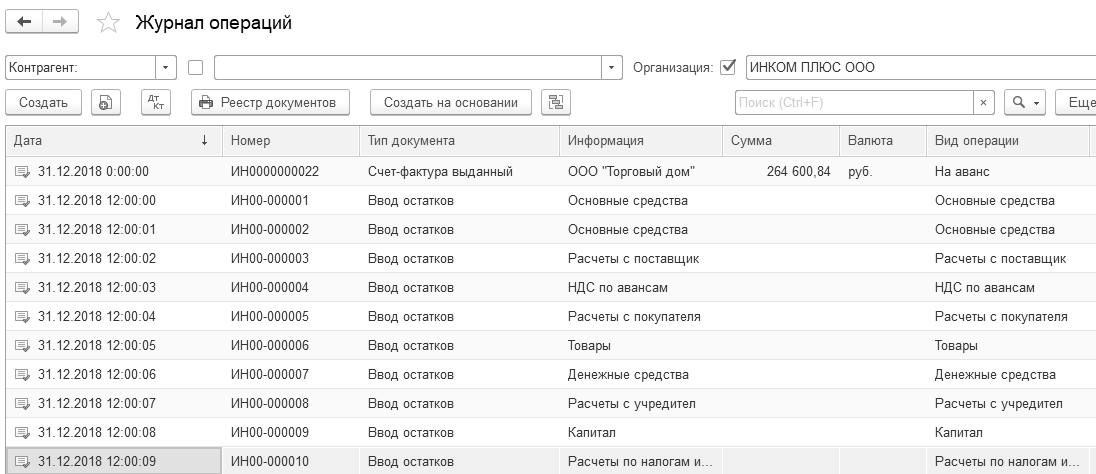Click document icon of Счет-фактура выданный row
This screenshot has height=474, width=1096.
click(22, 172)
